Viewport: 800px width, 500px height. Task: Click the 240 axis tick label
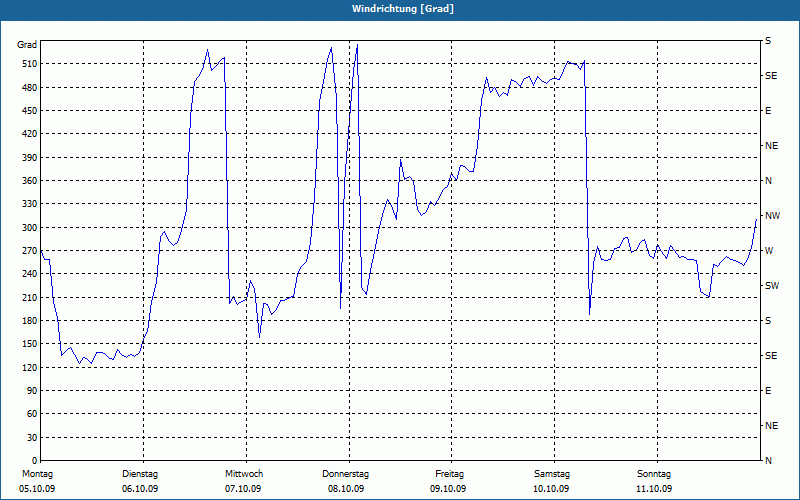pyautogui.click(x=29, y=274)
